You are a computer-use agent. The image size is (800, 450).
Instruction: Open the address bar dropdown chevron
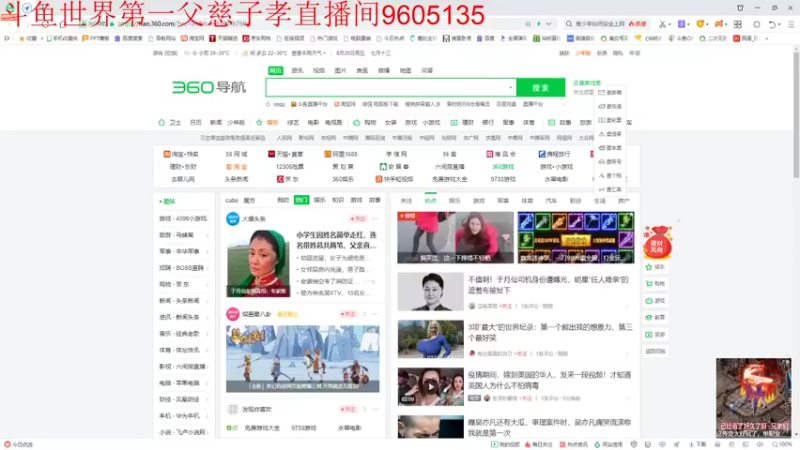[x=548, y=24]
